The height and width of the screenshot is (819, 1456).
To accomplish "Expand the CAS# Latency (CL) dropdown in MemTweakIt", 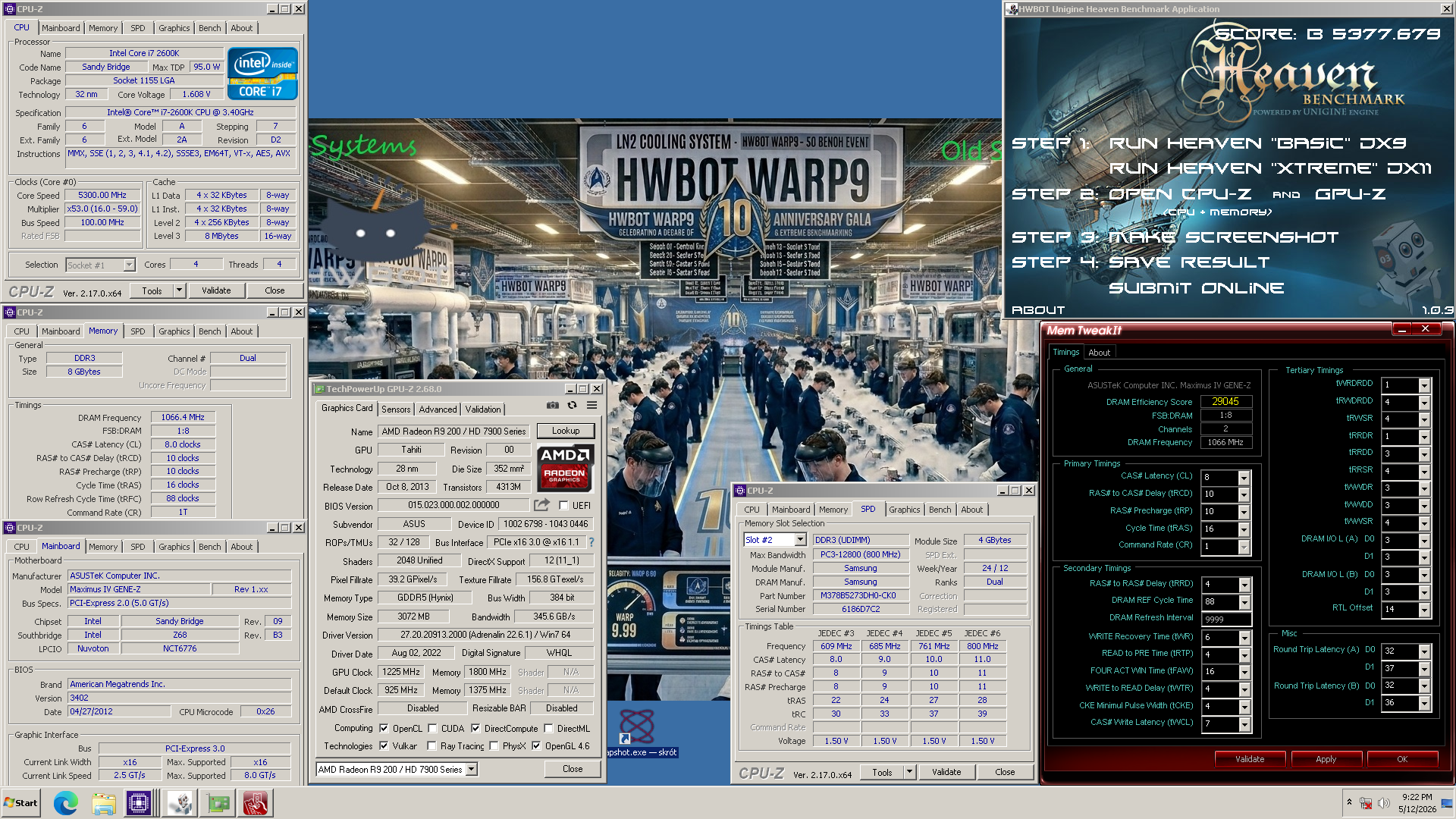I will (x=1244, y=478).
